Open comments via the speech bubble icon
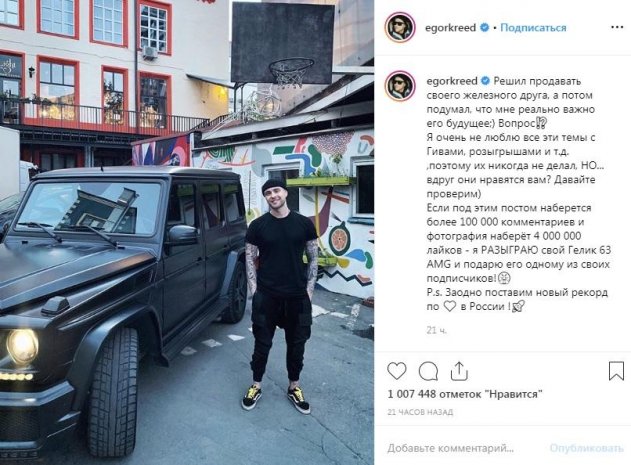 point(428,371)
